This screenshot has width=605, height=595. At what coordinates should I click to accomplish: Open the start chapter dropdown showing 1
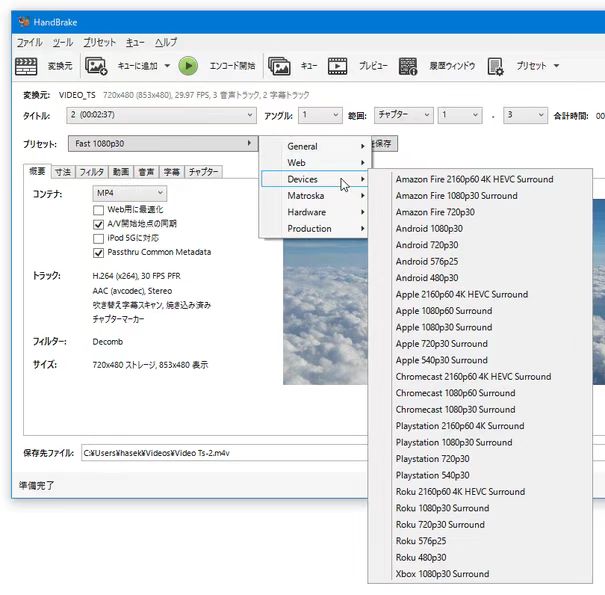460,115
